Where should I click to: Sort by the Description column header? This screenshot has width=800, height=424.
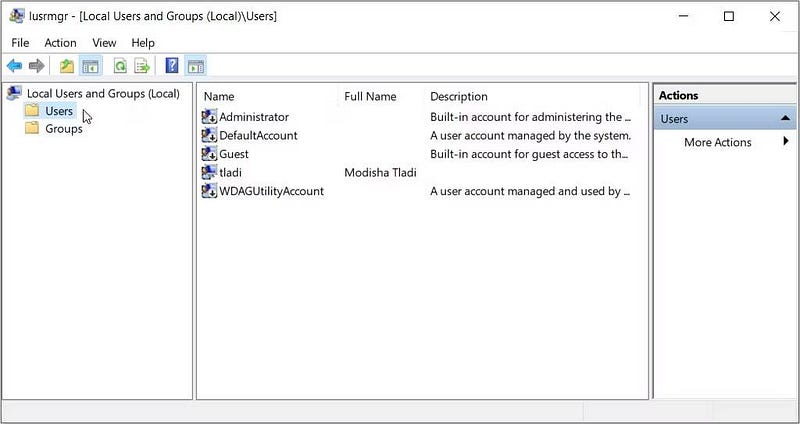(x=459, y=96)
